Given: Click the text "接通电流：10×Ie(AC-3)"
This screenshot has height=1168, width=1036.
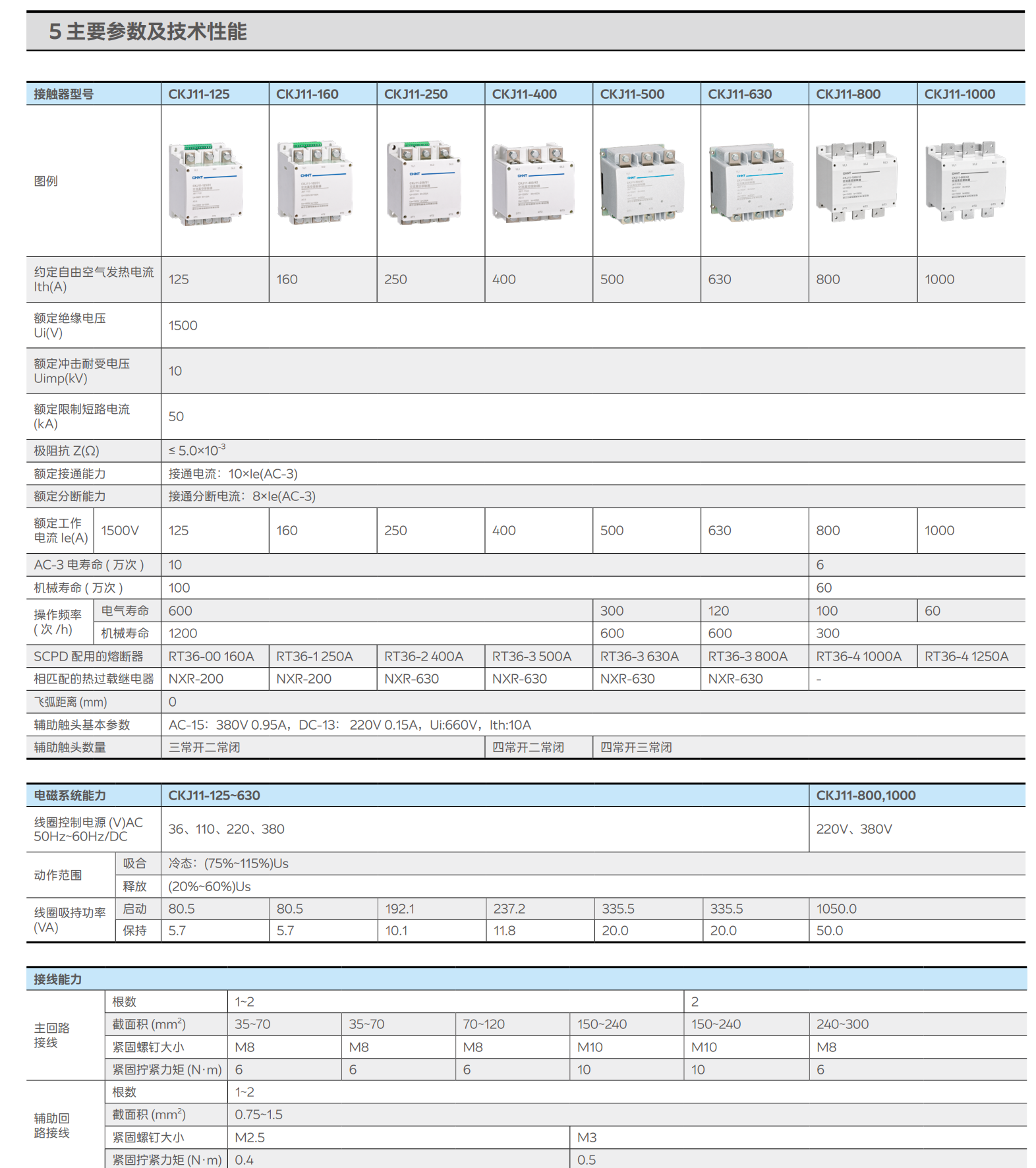Looking at the screenshot, I should pos(233,474).
